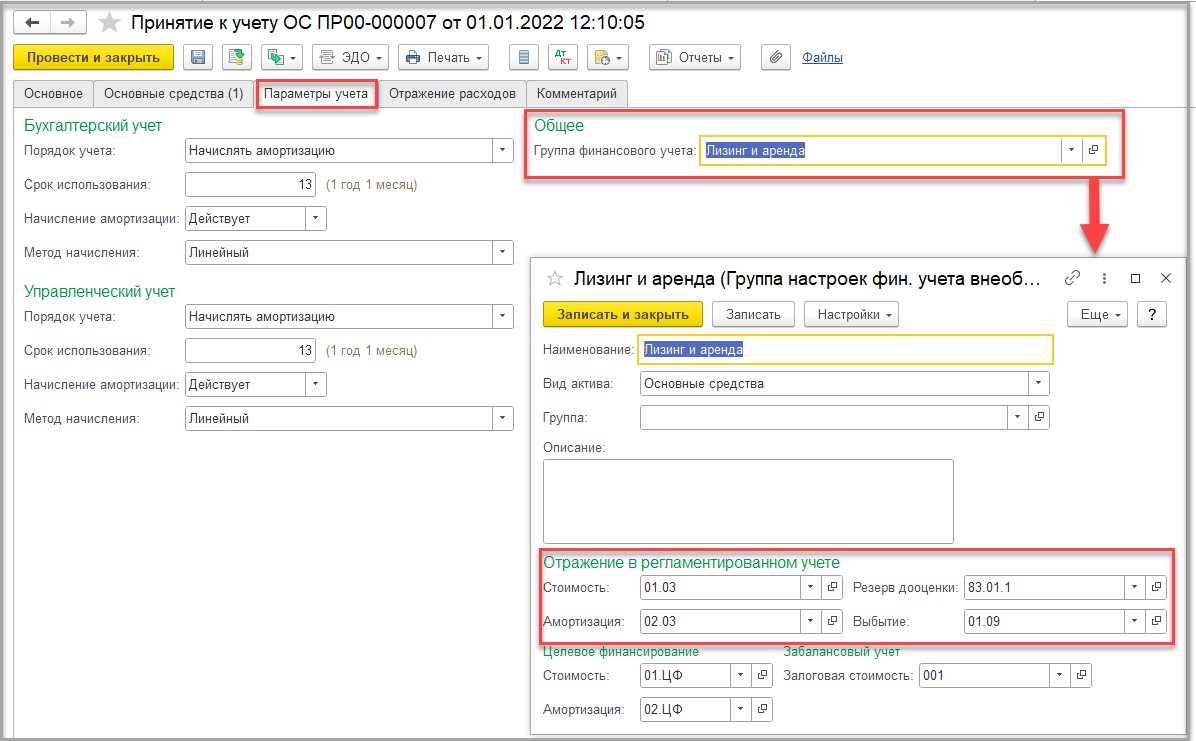This screenshot has width=1196, height=741.
Task: Switch to the Основные средства (1) tab
Action: 174,94
